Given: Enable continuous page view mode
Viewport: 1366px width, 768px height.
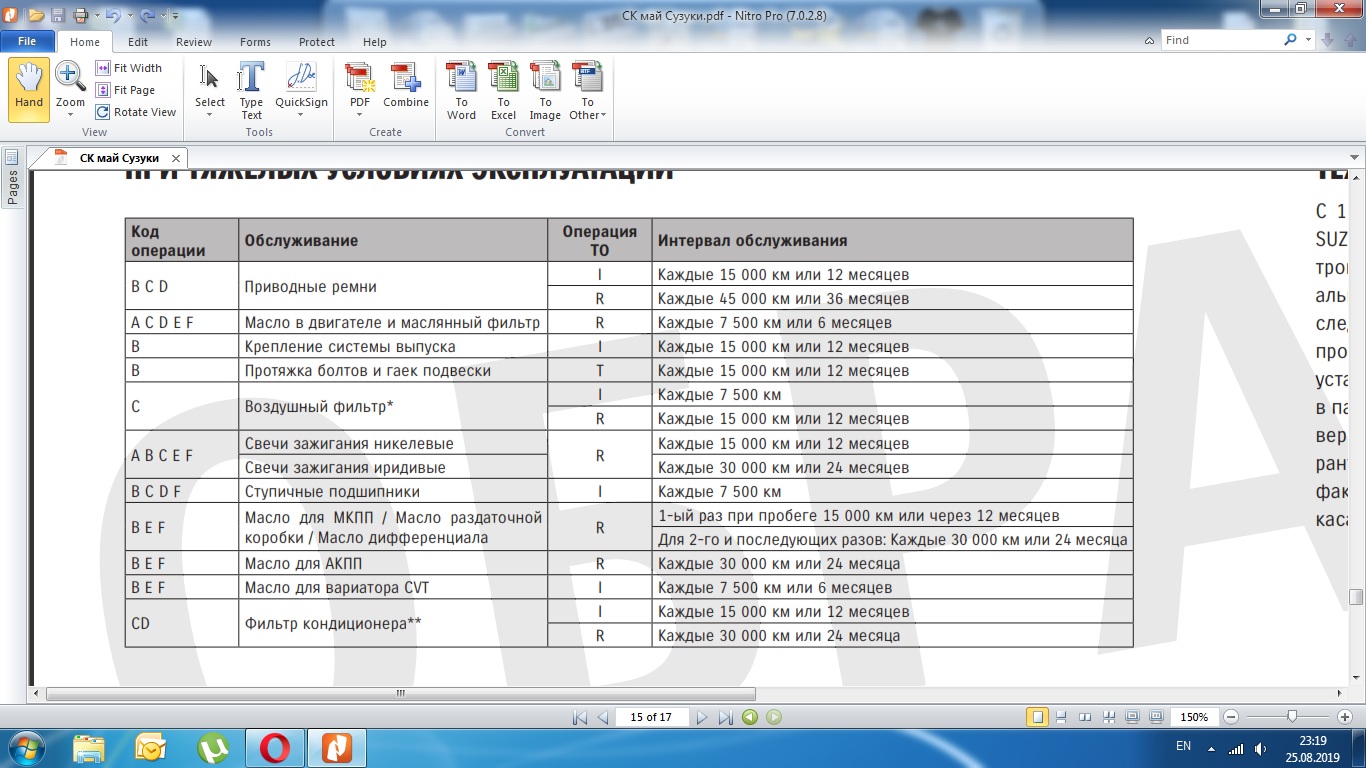Looking at the screenshot, I should 1061,717.
